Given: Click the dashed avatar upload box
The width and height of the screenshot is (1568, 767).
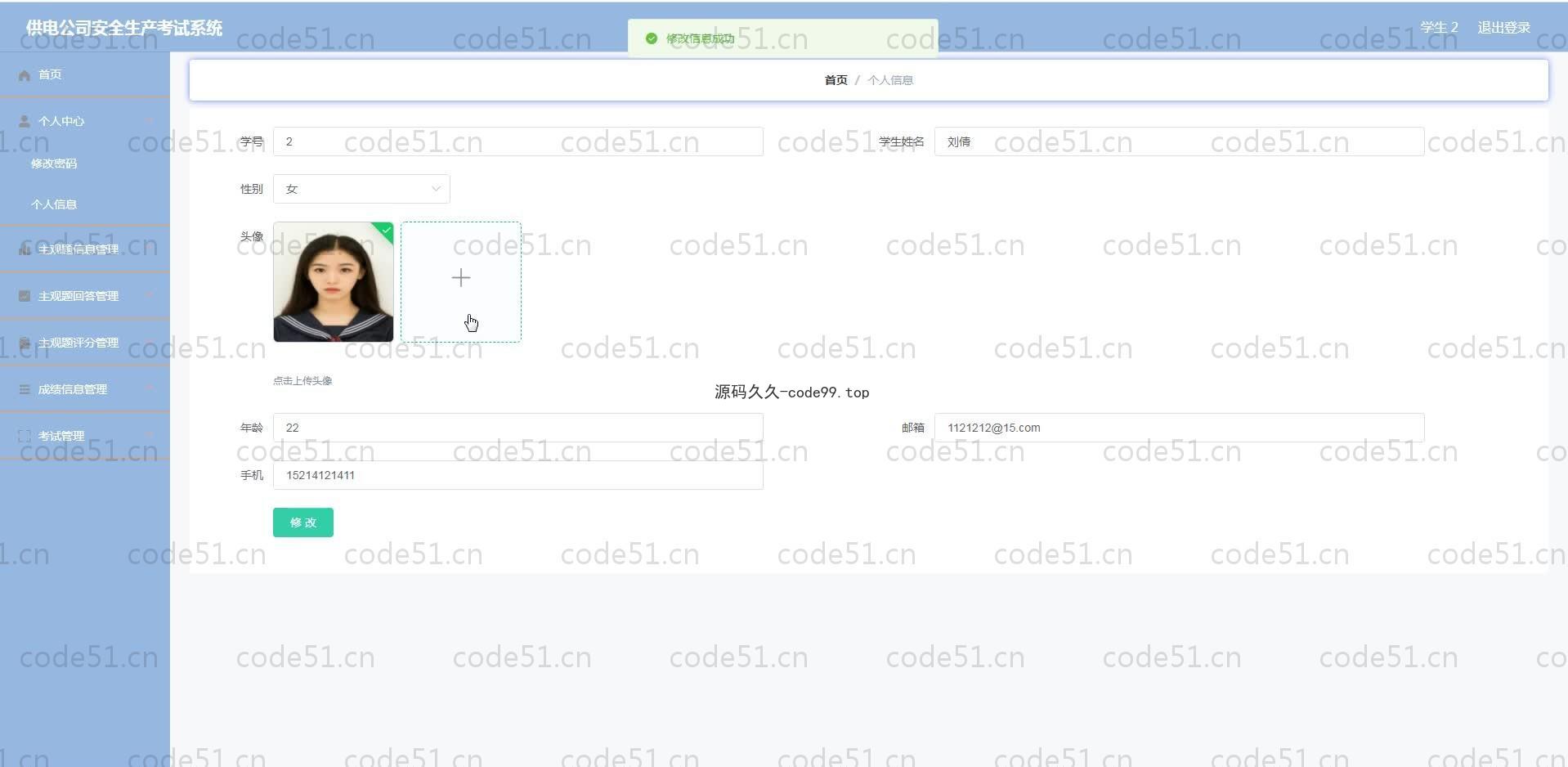Looking at the screenshot, I should 461,282.
